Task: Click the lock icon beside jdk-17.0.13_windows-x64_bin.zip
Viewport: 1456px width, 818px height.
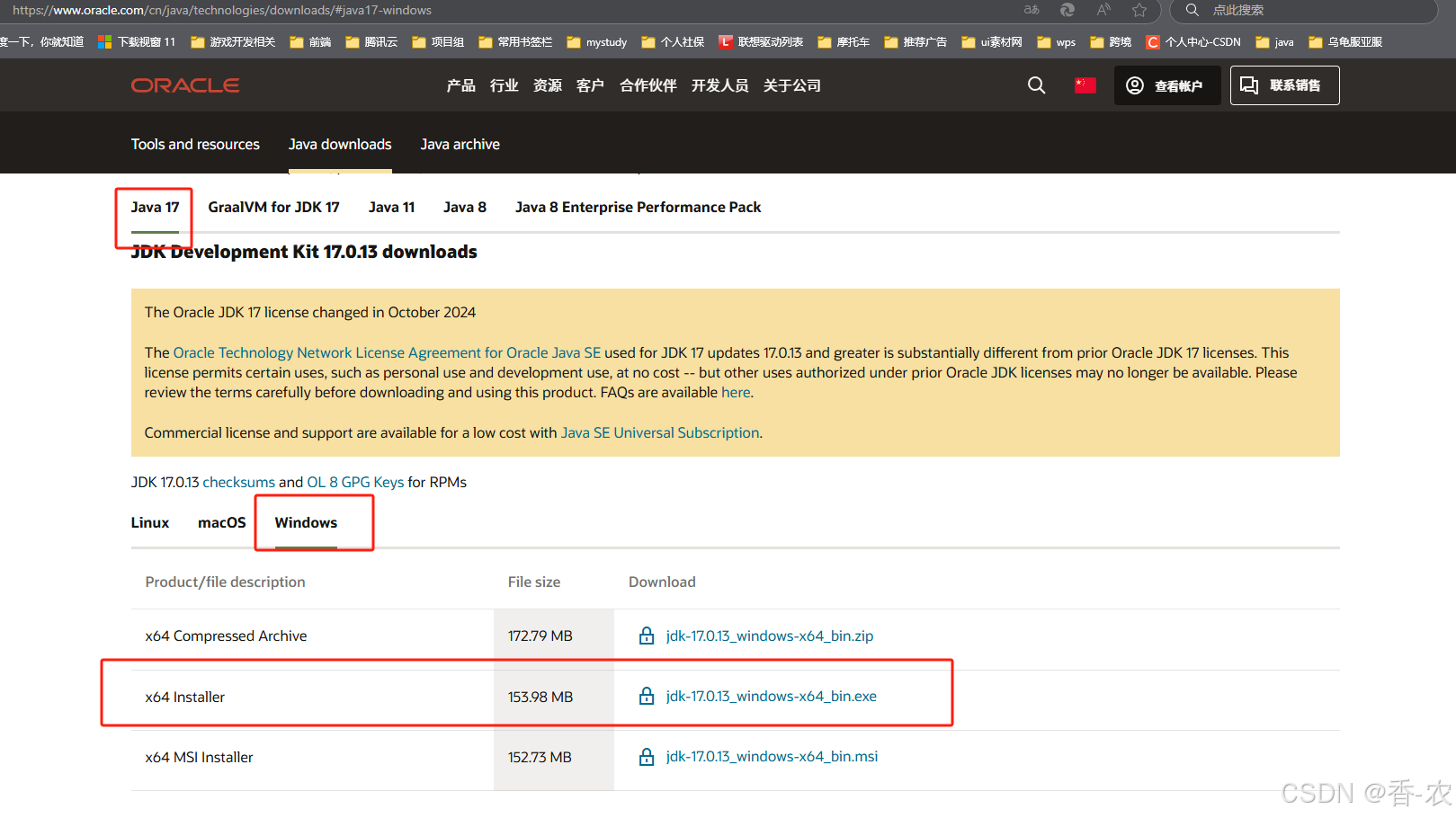Action: point(646,636)
